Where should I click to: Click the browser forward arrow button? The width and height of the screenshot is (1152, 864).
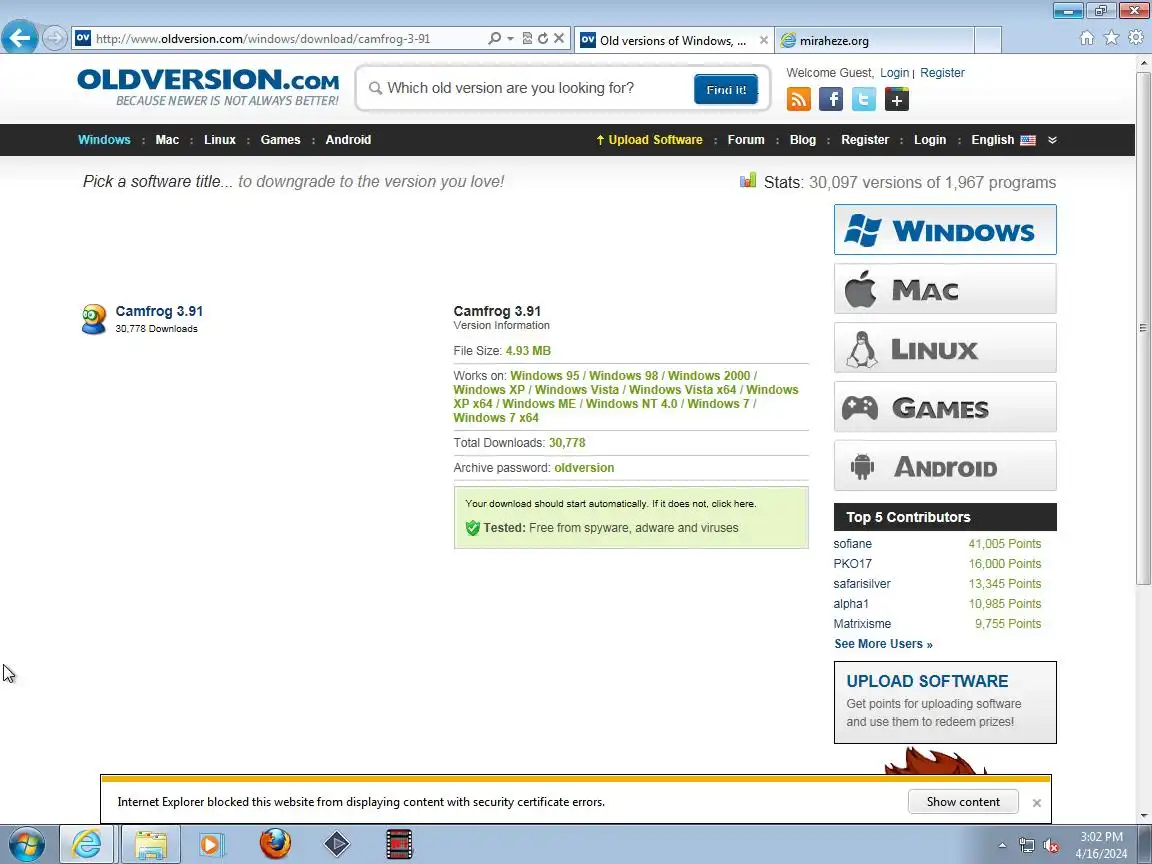[54, 38]
